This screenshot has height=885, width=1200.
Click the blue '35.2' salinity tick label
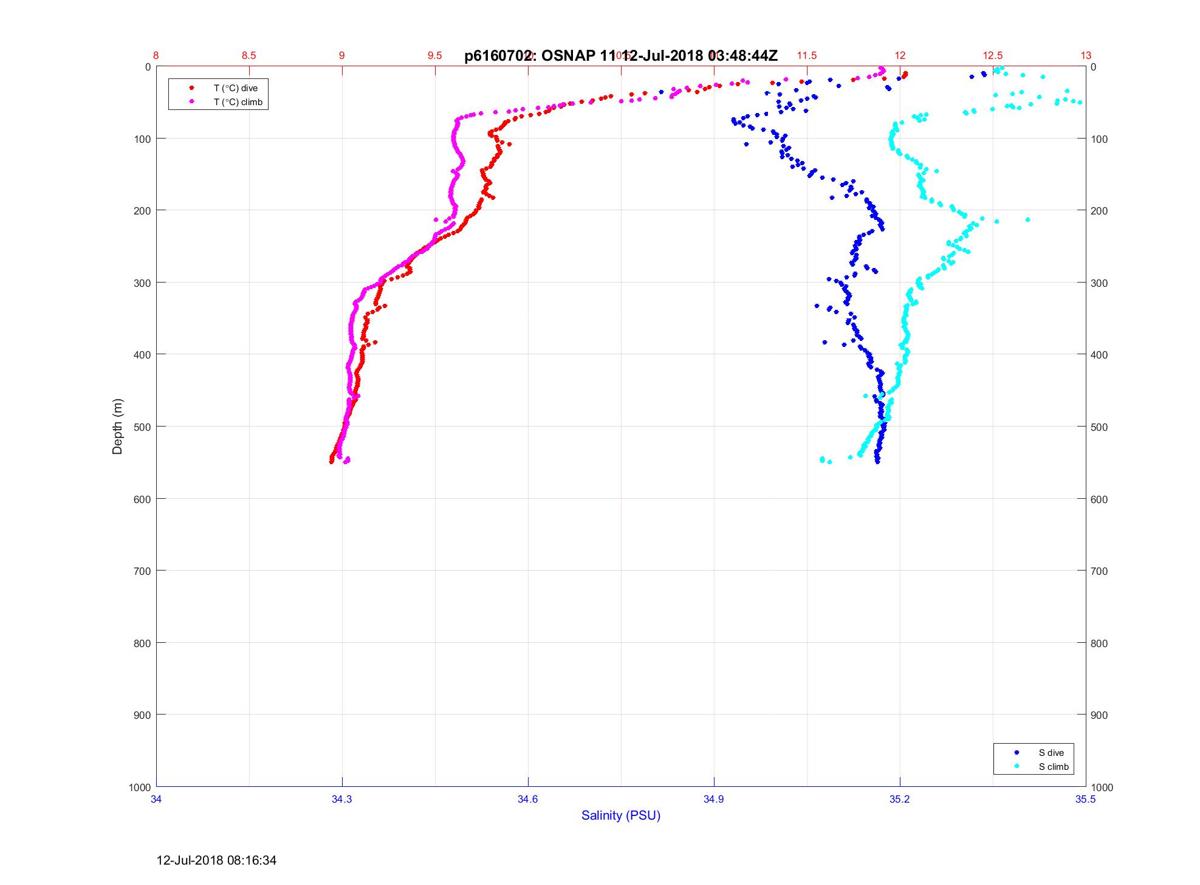[x=900, y=799]
